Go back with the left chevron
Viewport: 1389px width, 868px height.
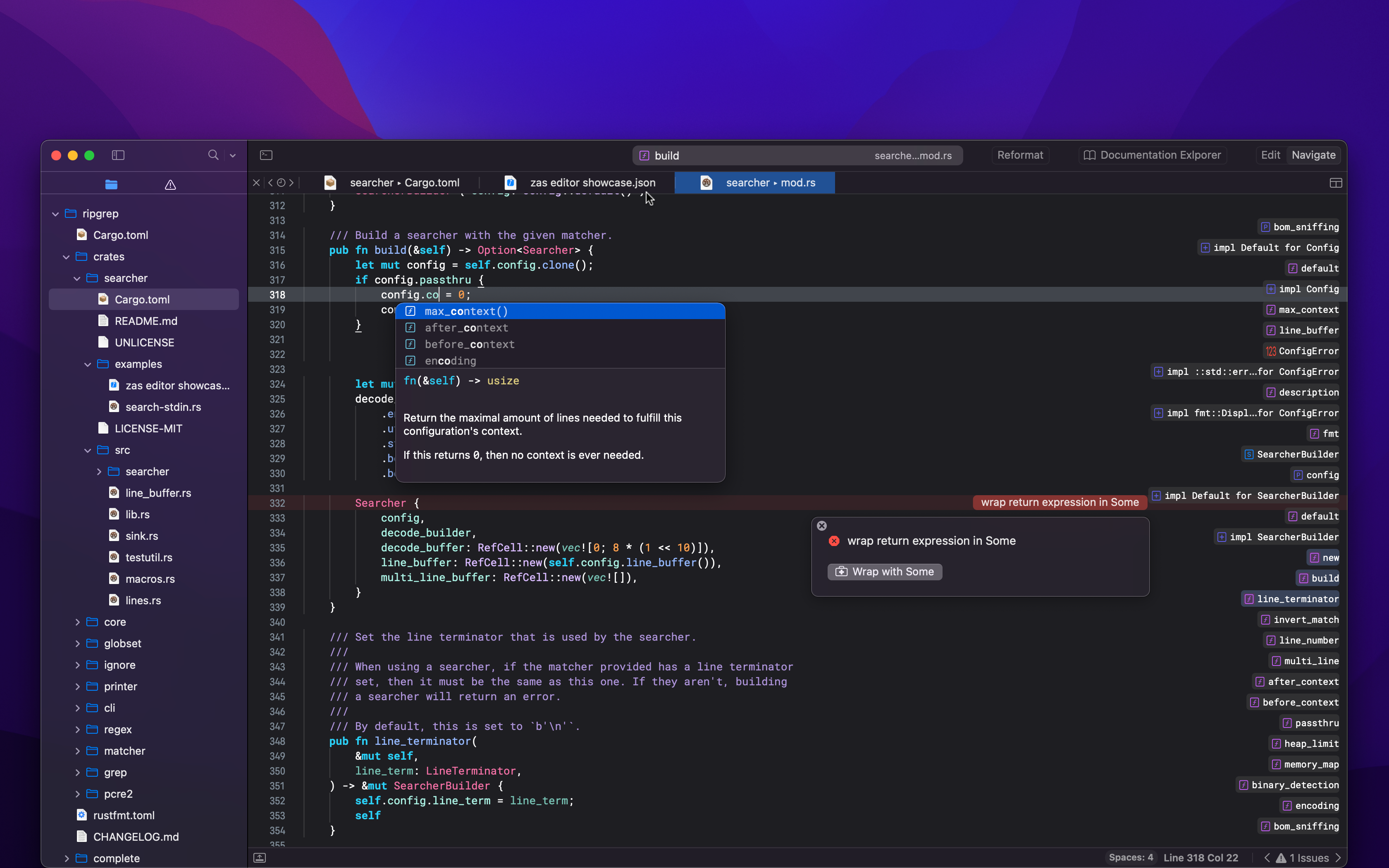click(270, 183)
